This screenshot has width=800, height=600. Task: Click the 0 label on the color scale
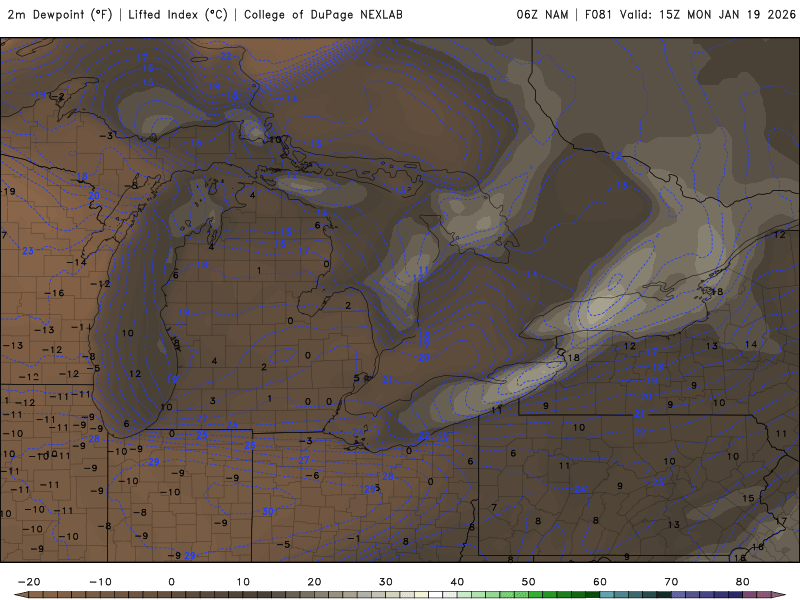[171, 582]
